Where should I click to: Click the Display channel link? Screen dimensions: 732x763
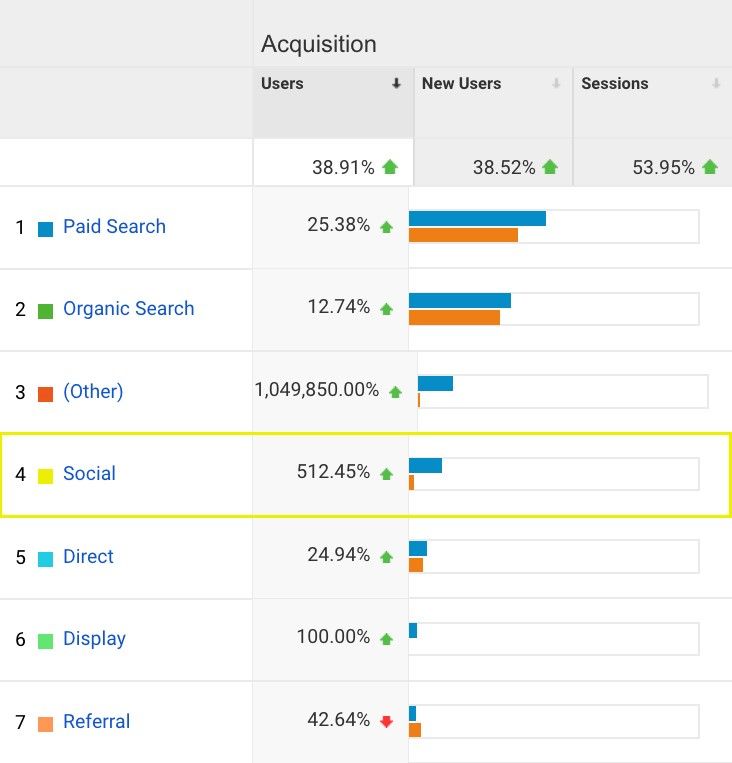94,639
